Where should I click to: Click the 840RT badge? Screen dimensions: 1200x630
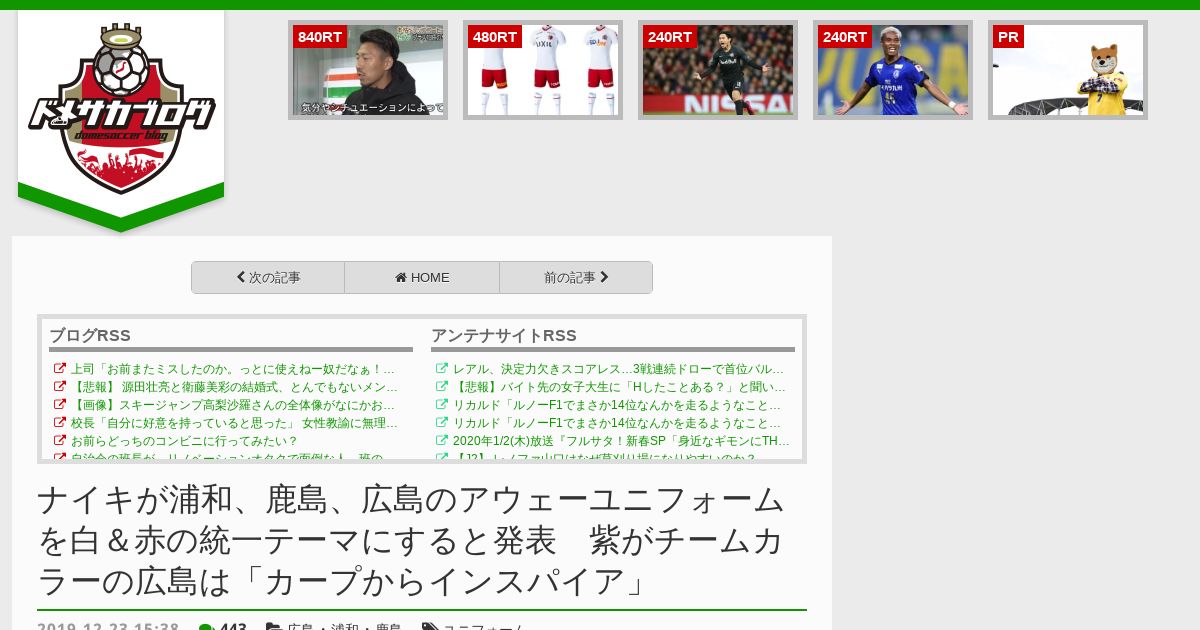click(320, 37)
